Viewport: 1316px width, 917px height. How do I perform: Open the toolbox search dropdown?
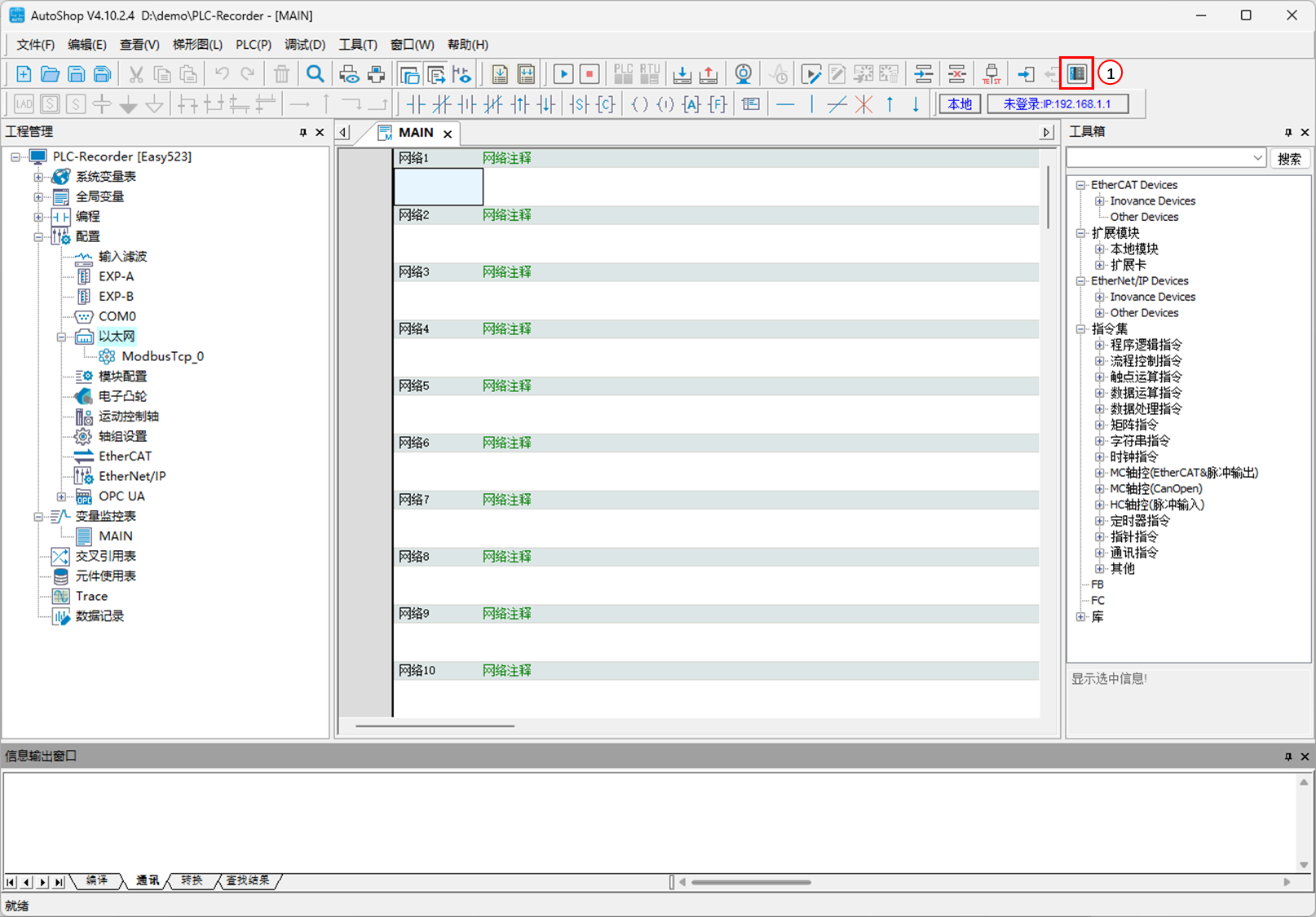pos(1257,158)
